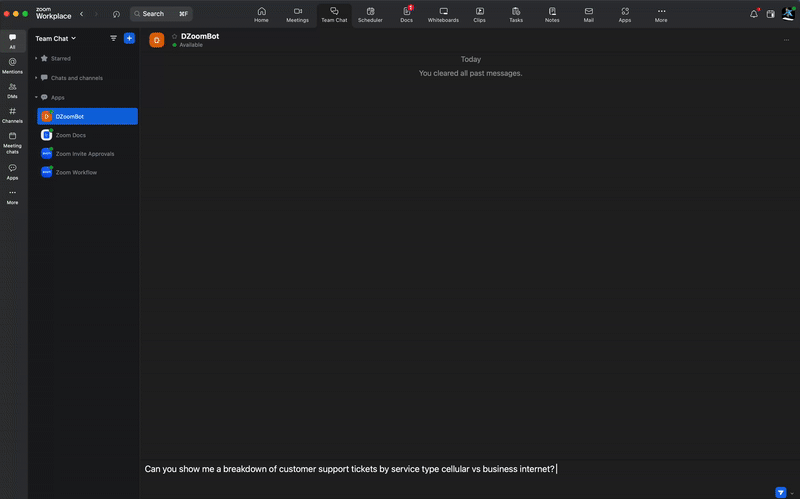
Task: Click the notifications bell icon
Action: (754, 14)
